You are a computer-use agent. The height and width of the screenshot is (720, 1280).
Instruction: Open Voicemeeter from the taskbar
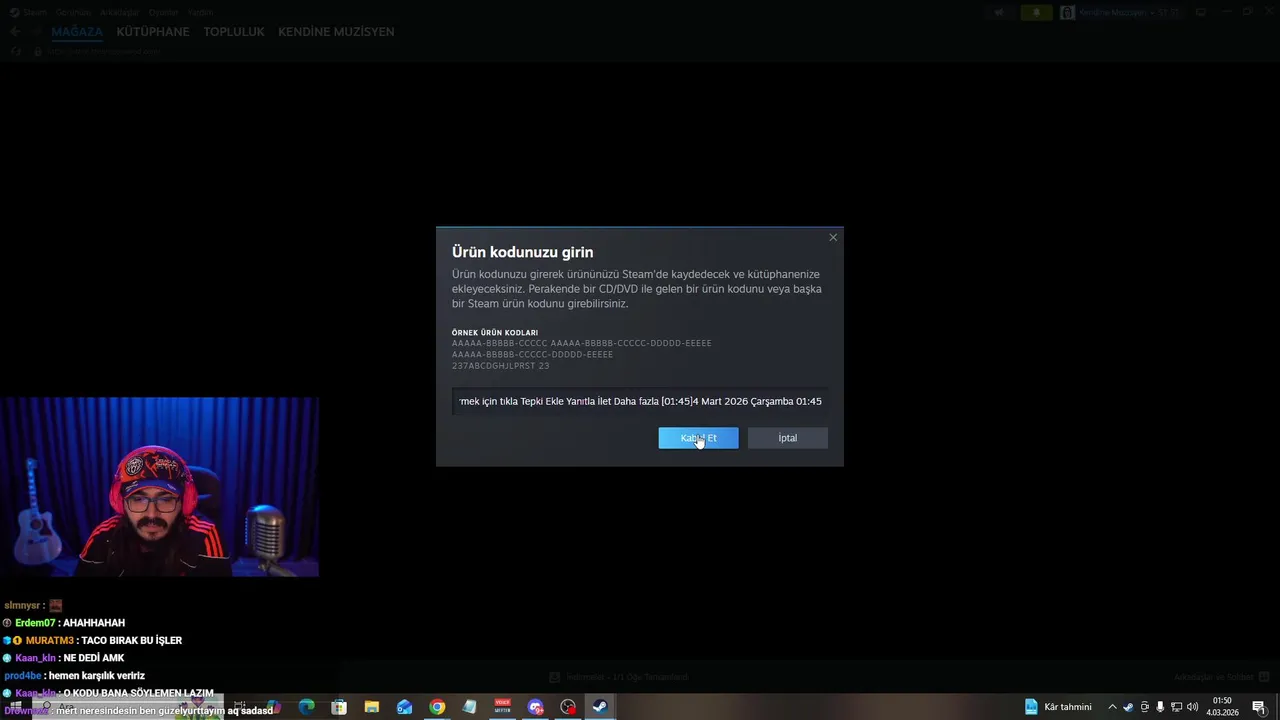coord(502,707)
